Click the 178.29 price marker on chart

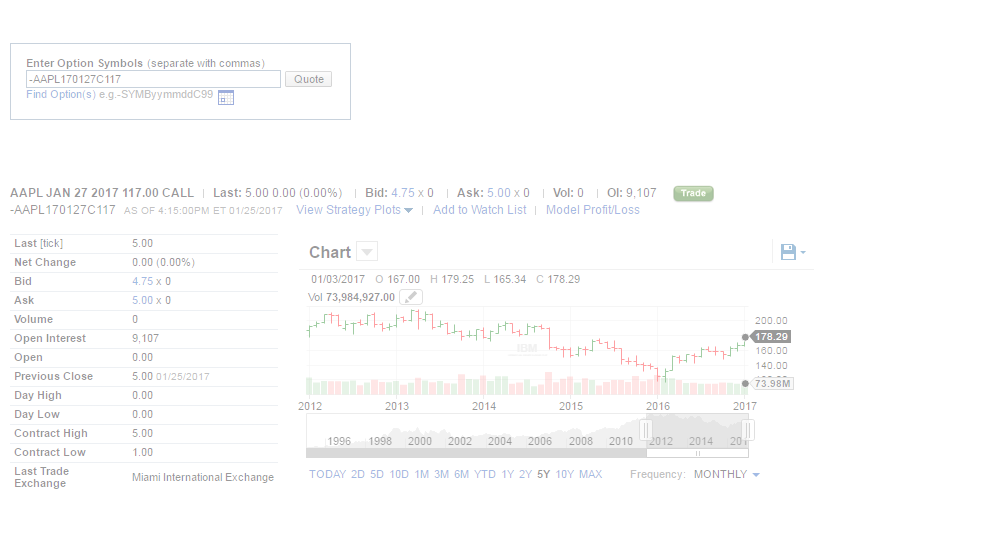pos(771,337)
